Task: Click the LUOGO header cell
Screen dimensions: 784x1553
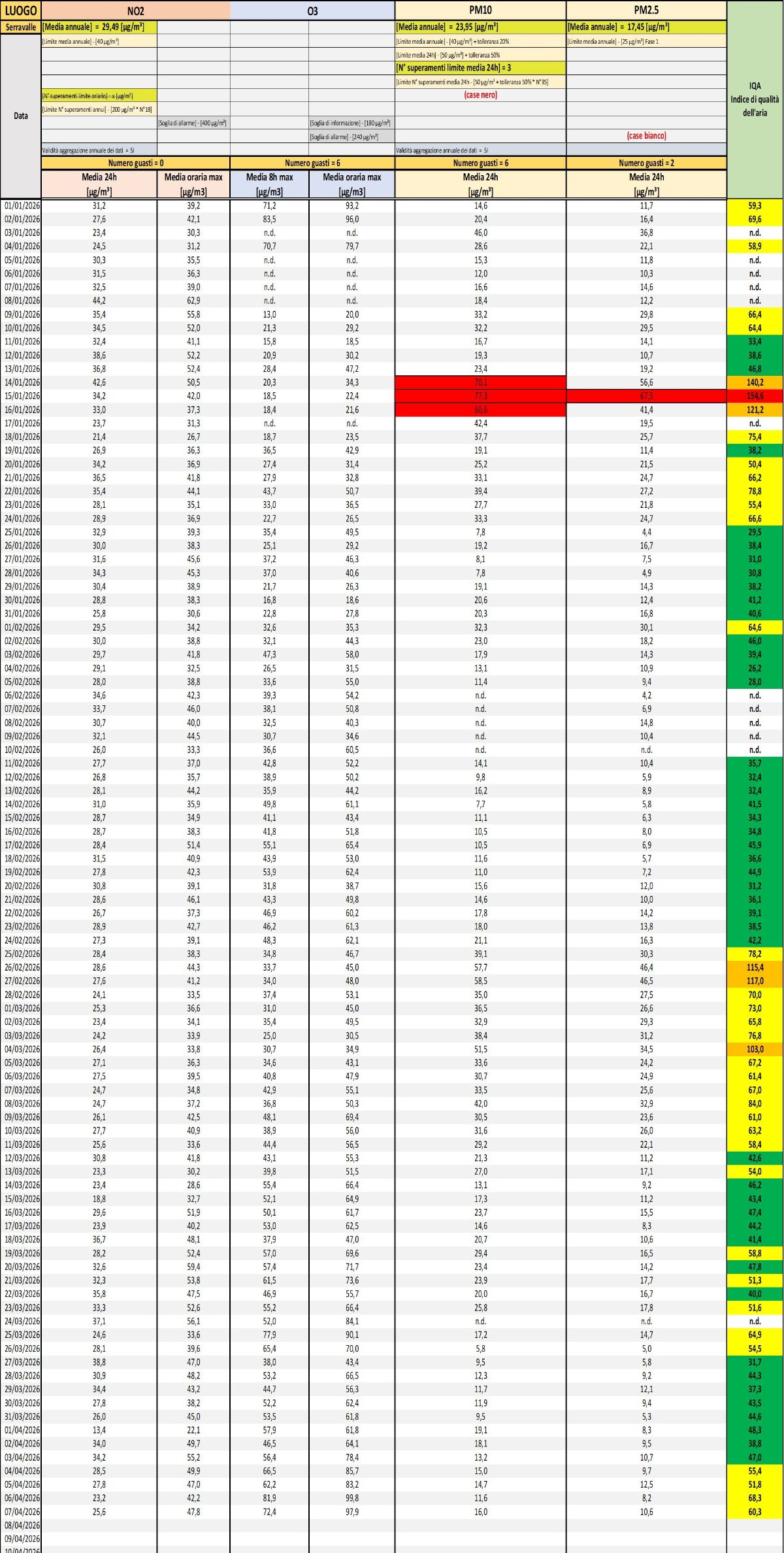Action: point(21,10)
